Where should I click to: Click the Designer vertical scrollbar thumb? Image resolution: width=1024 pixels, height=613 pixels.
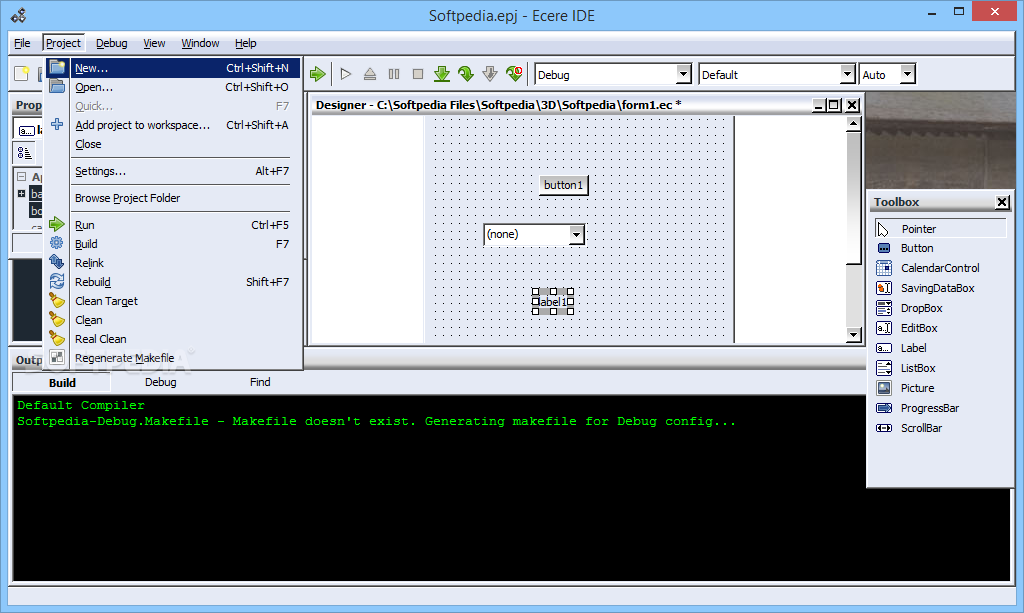pyautogui.click(x=854, y=198)
